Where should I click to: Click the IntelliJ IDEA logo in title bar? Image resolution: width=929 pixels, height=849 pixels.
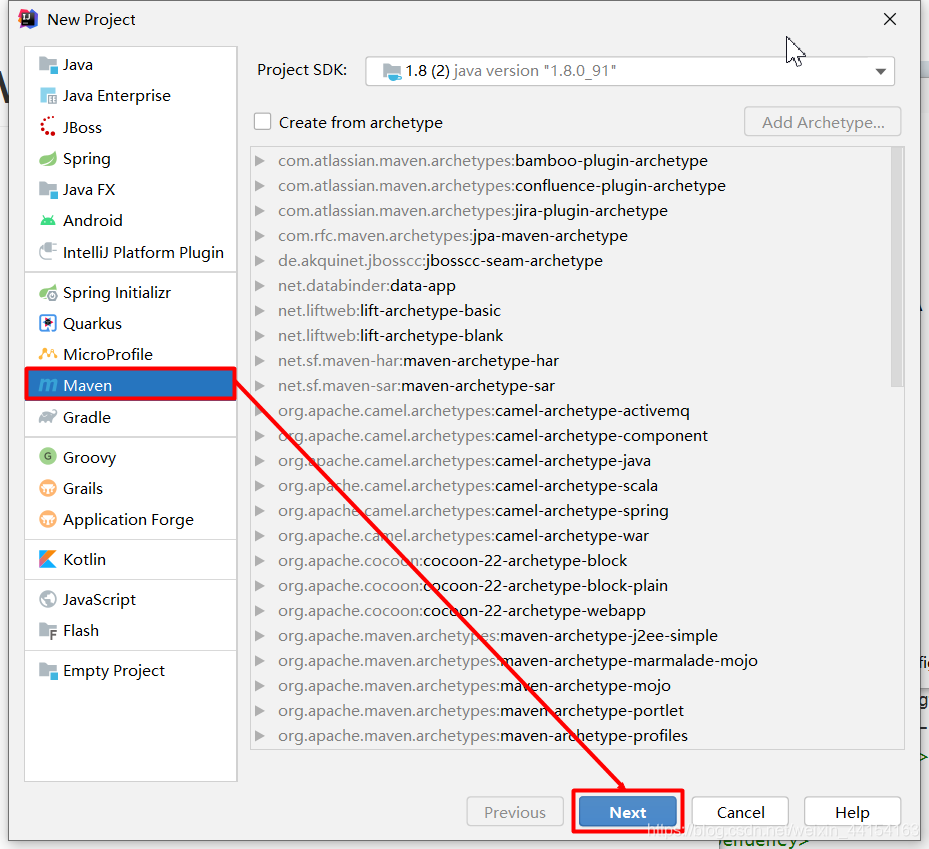tap(28, 19)
